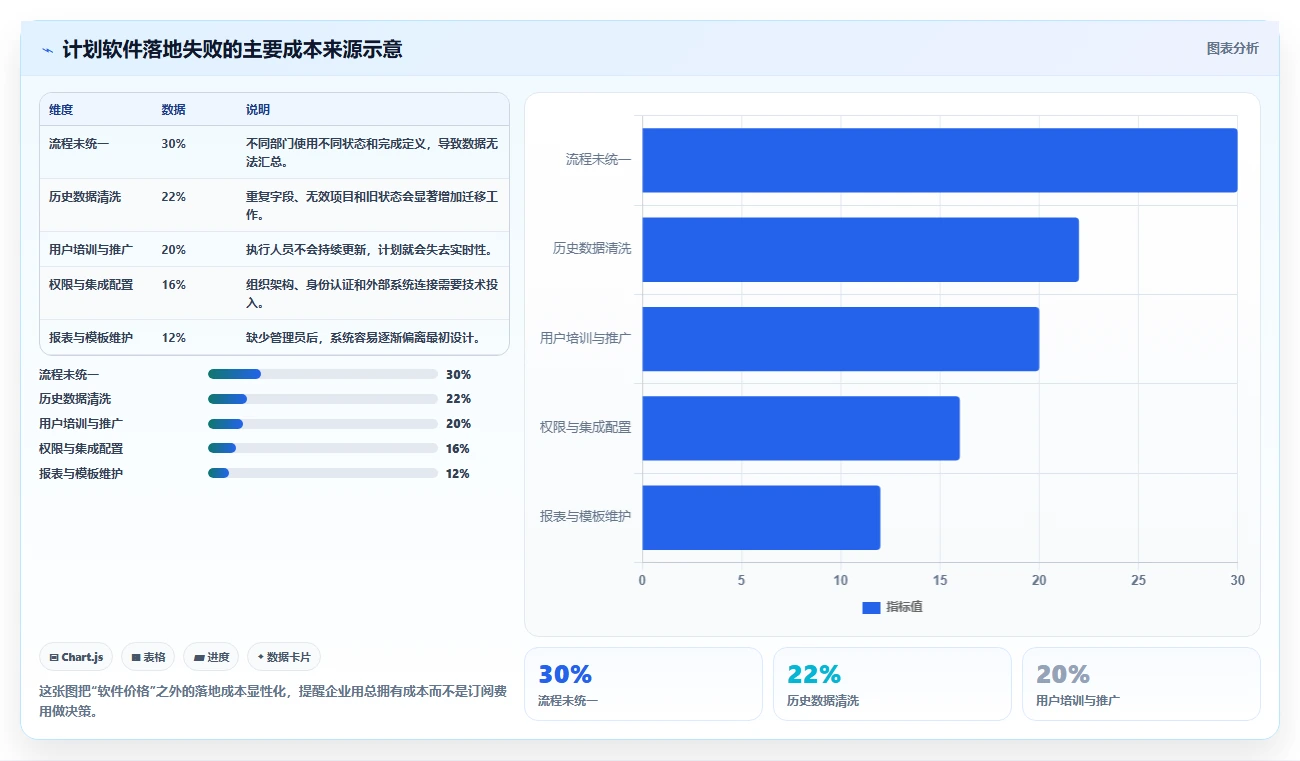Toggle the 指标值 legend swatch
Viewport: 1300px width, 761px height.
click(871, 608)
